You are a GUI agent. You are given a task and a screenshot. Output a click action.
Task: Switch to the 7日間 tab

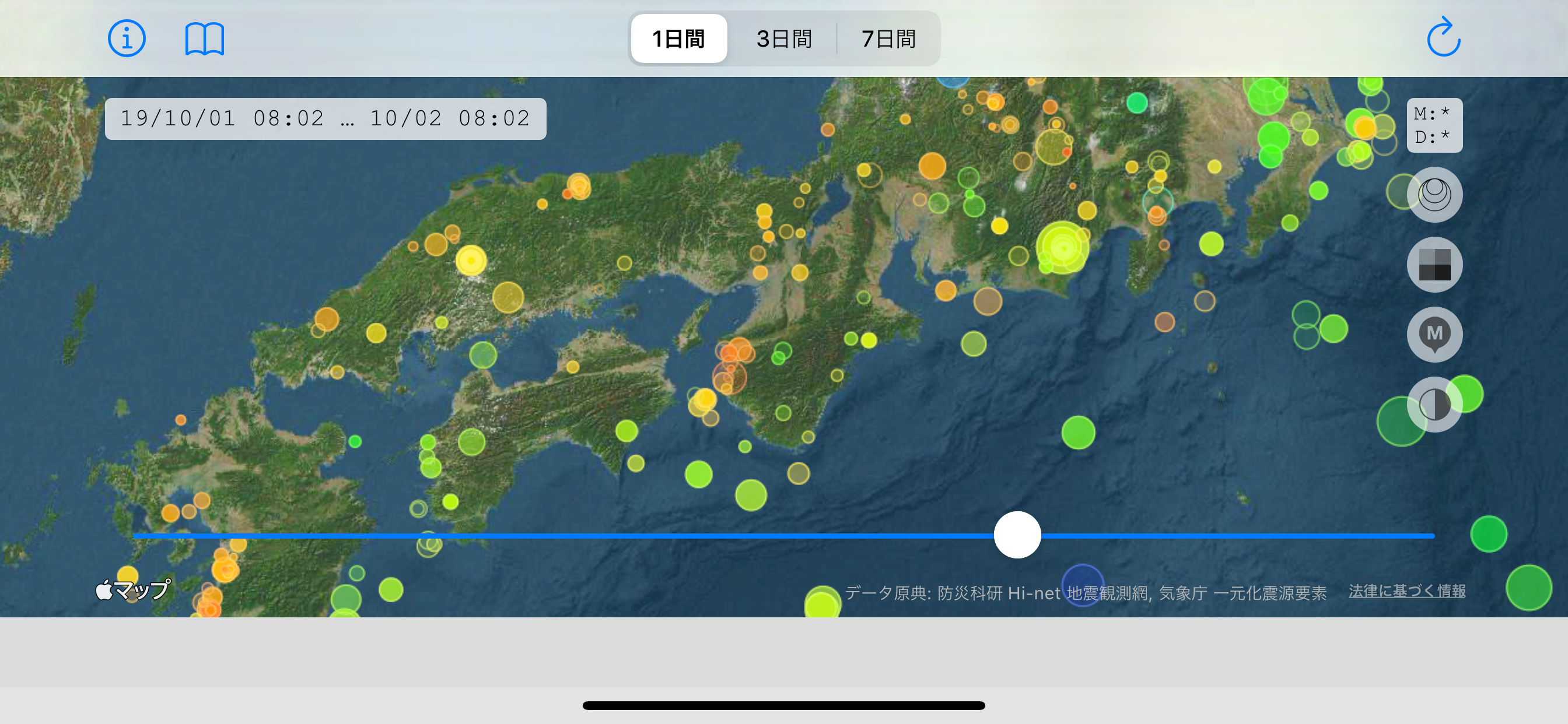888,39
